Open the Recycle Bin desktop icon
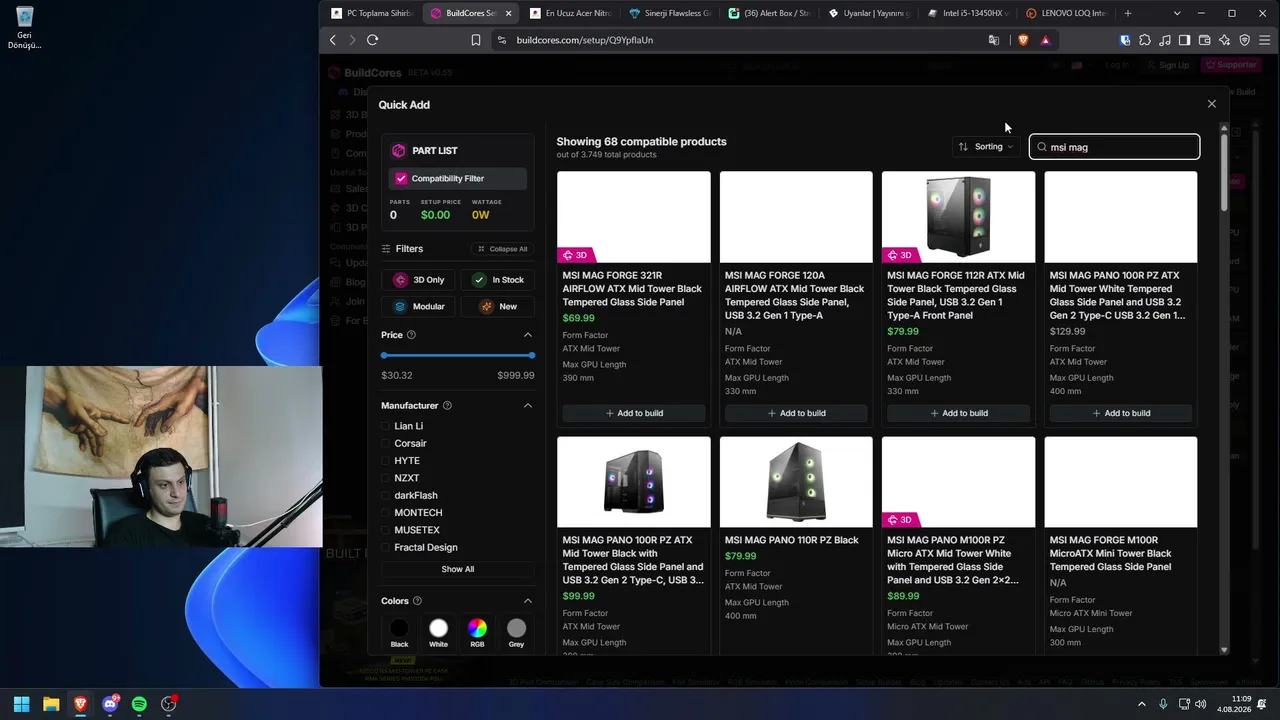 click(24, 27)
